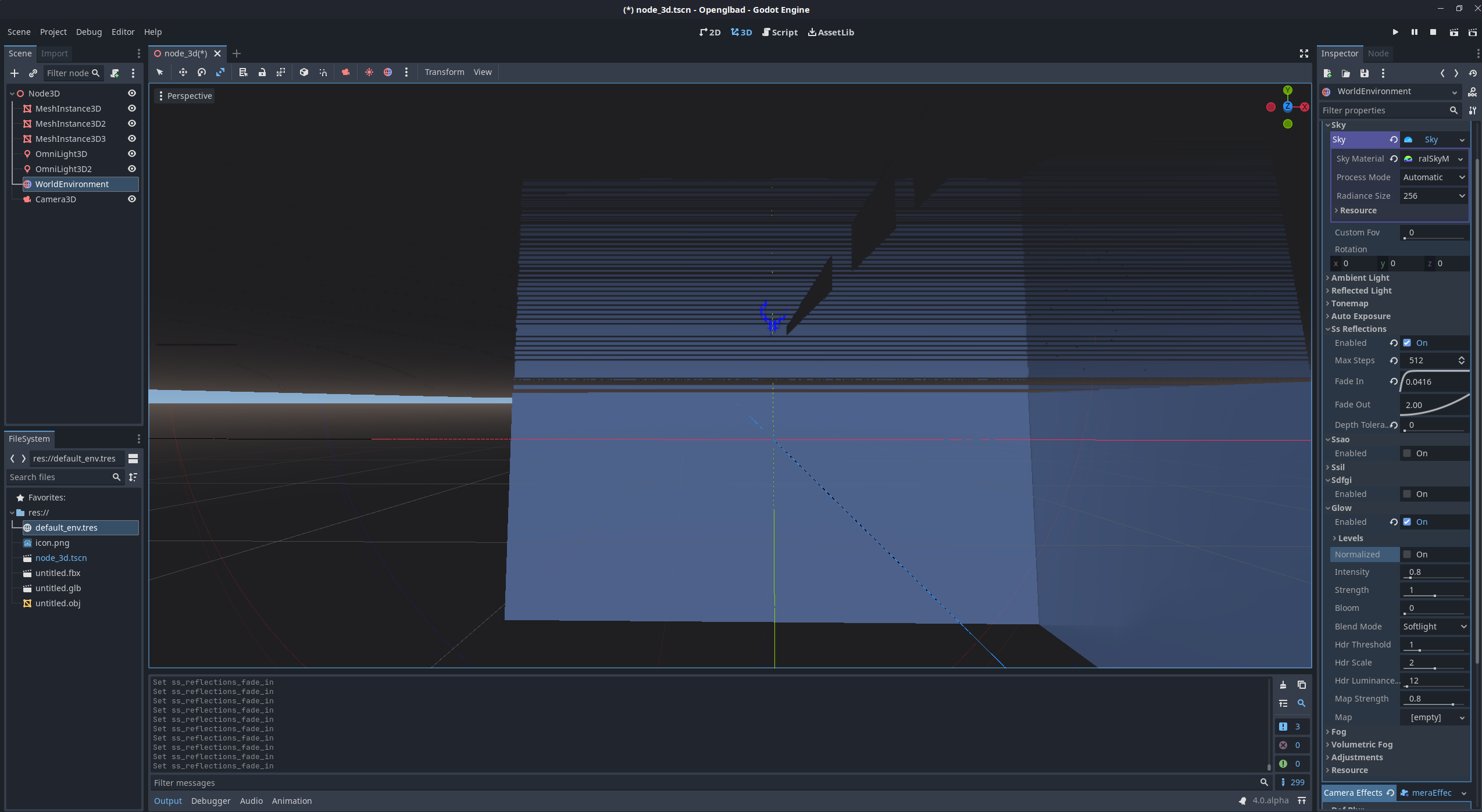Lock the selected node

[x=262, y=72]
